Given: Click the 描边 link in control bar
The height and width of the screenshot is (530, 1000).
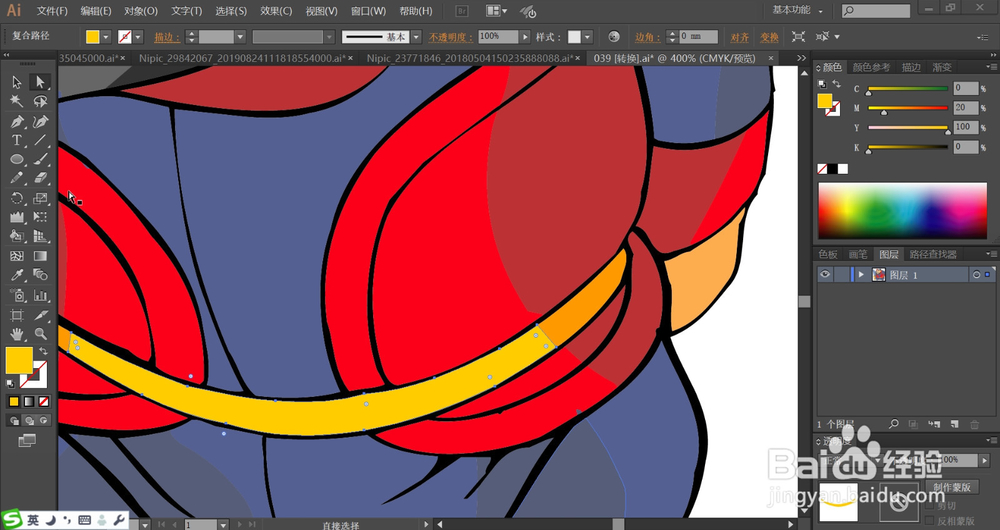Looking at the screenshot, I should pos(166,38).
